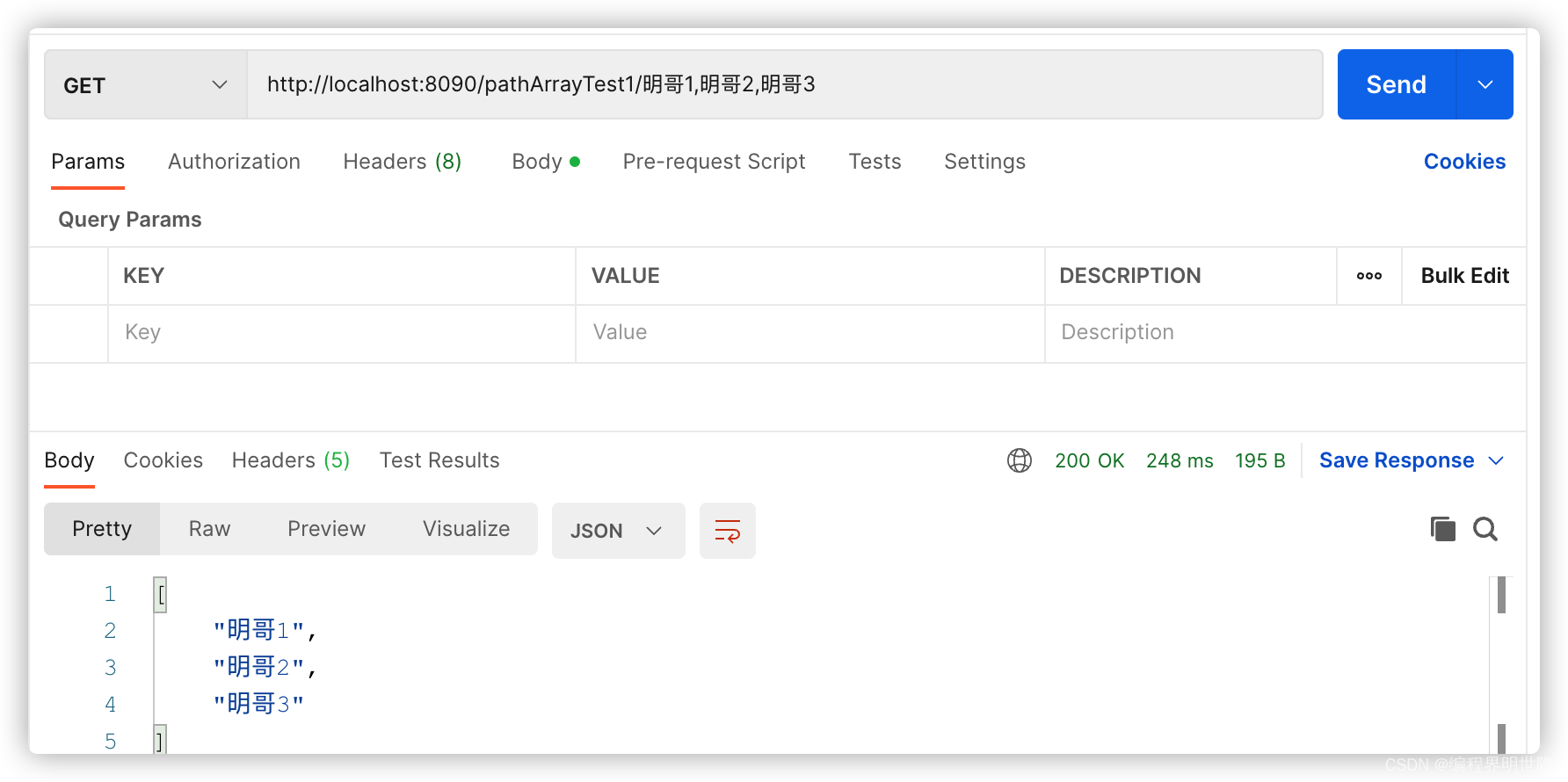The height and width of the screenshot is (782, 1568).
Task: Click the Bulk Edit button
Action: (1464, 276)
